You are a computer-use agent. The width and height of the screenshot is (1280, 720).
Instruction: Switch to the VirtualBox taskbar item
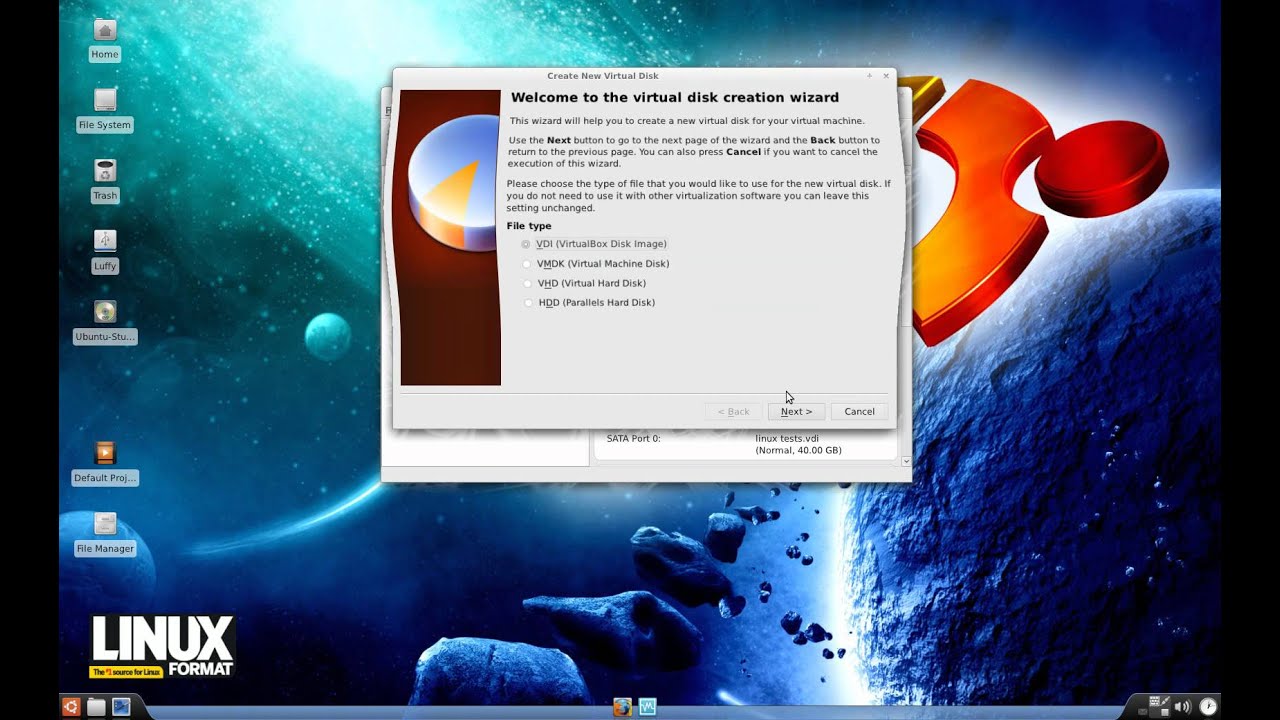point(647,707)
